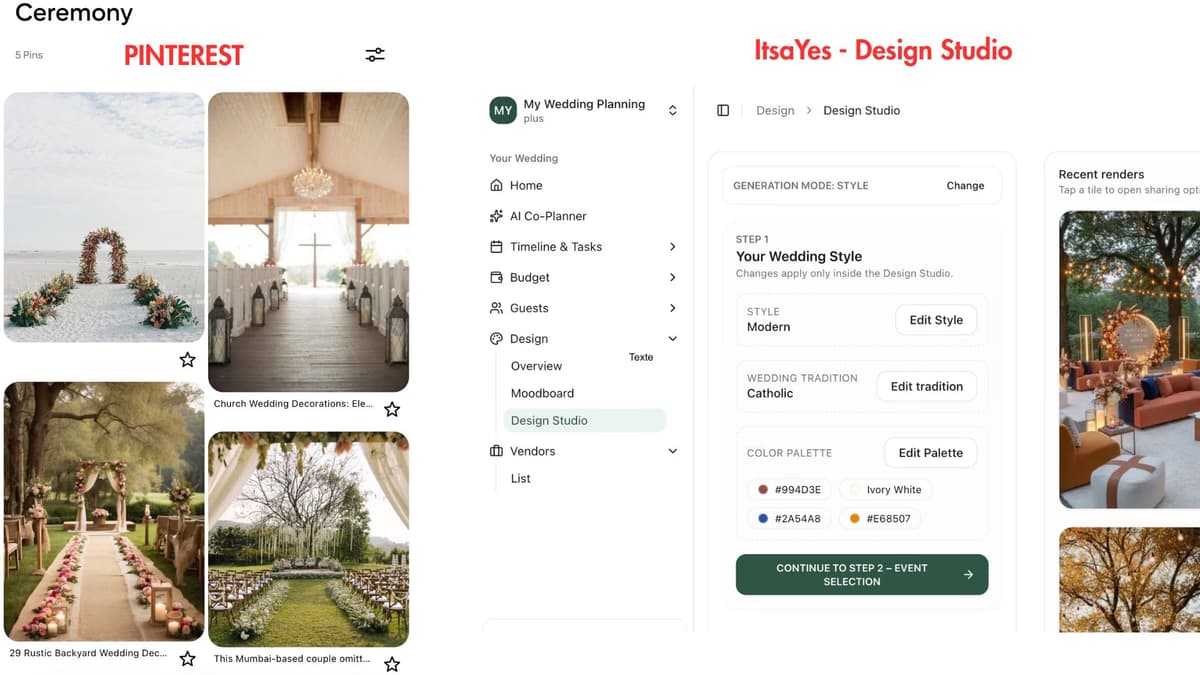Star the Church Wedding Decorations pin
Image resolution: width=1200 pixels, height=675 pixels.
click(x=392, y=409)
